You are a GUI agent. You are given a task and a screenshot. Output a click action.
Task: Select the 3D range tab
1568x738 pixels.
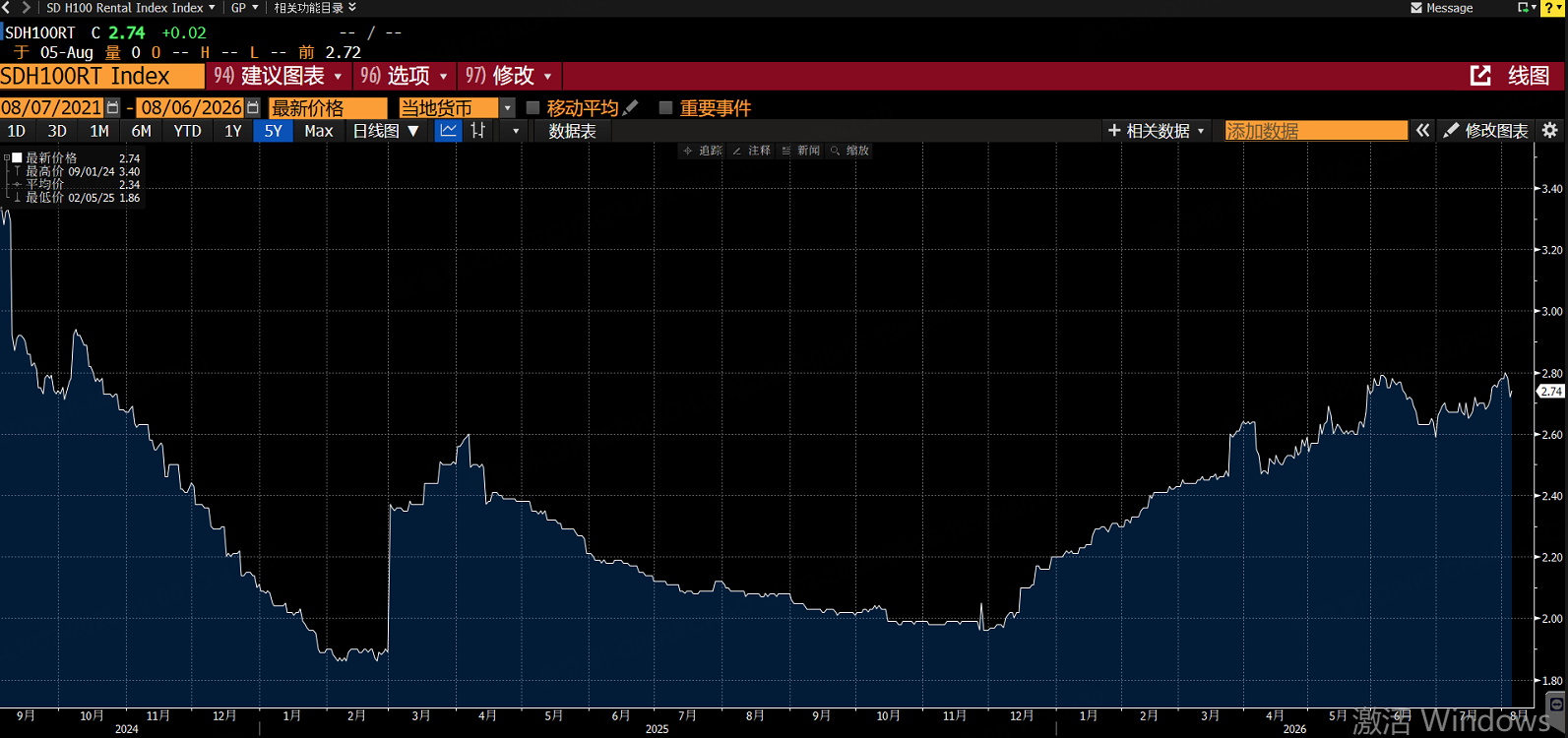pyautogui.click(x=57, y=131)
